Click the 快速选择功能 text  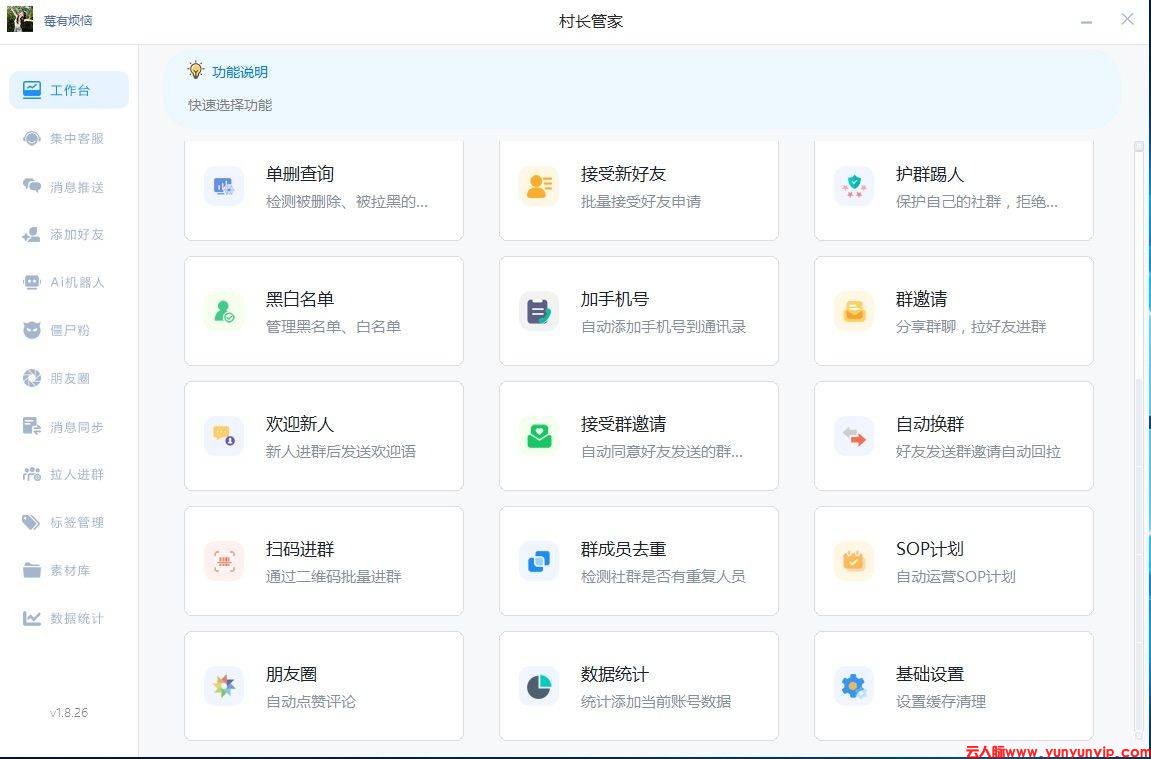pos(230,105)
